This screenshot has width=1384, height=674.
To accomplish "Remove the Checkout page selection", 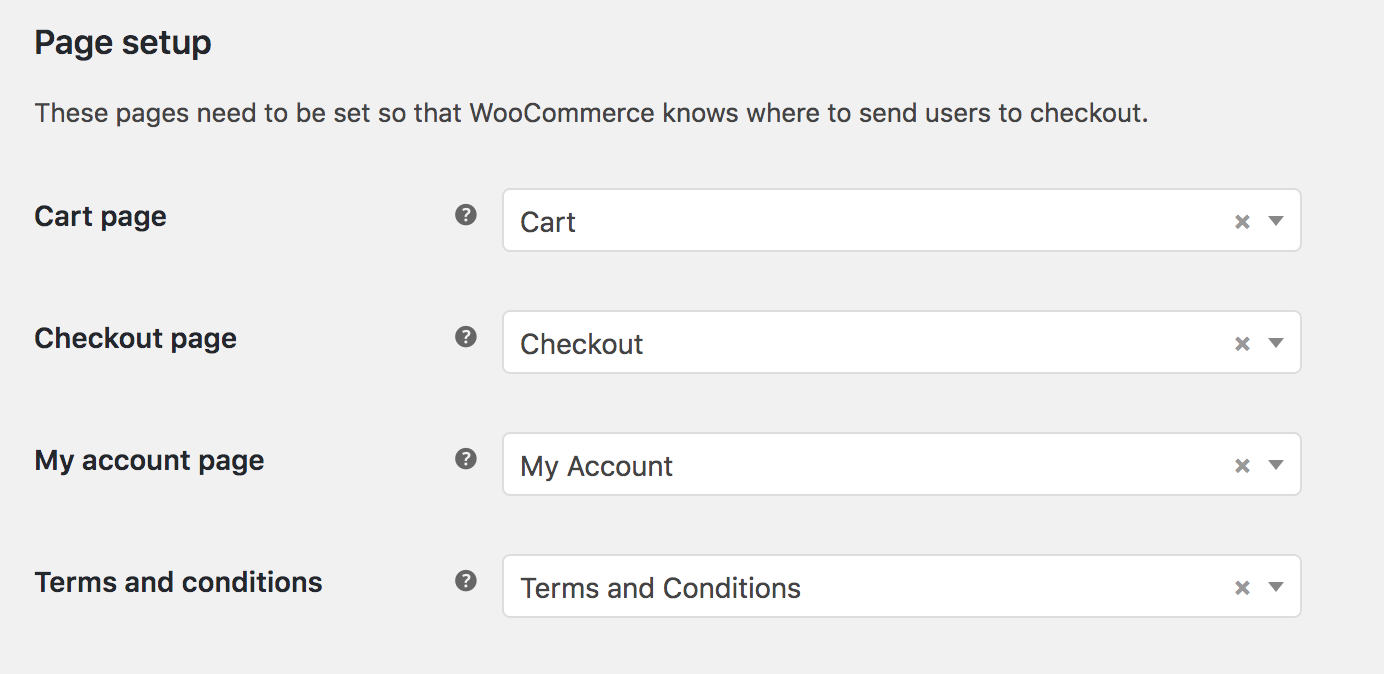I will (x=1241, y=342).
